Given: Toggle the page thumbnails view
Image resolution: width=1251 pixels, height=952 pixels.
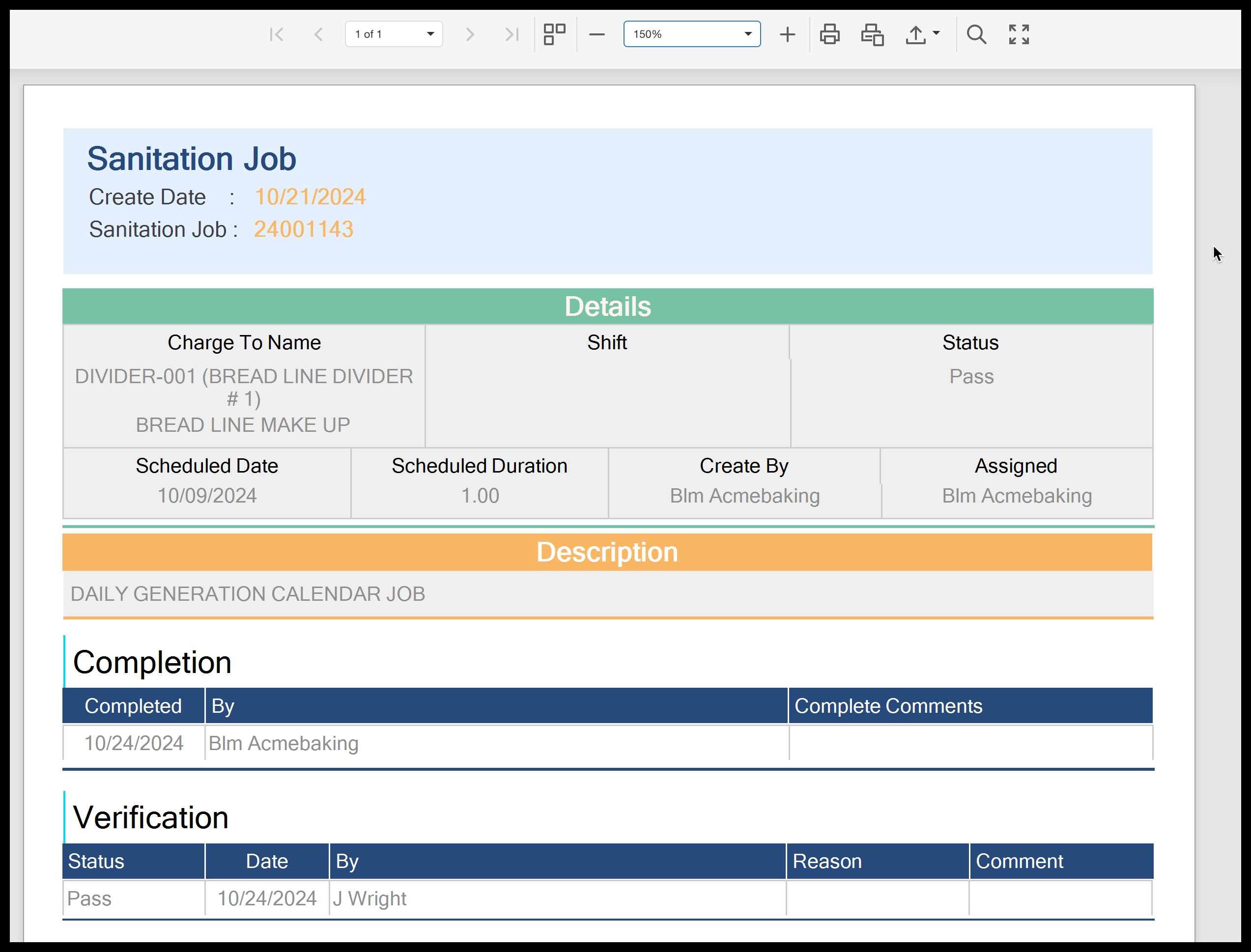Looking at the screenshot, I should 554,34.
